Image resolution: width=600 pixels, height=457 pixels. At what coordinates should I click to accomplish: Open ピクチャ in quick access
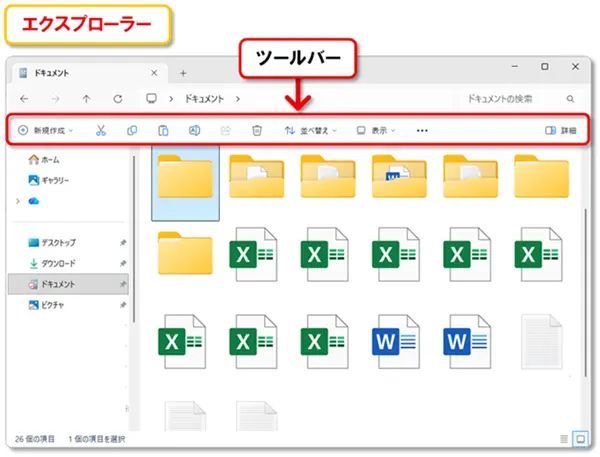tap(46, 305)
